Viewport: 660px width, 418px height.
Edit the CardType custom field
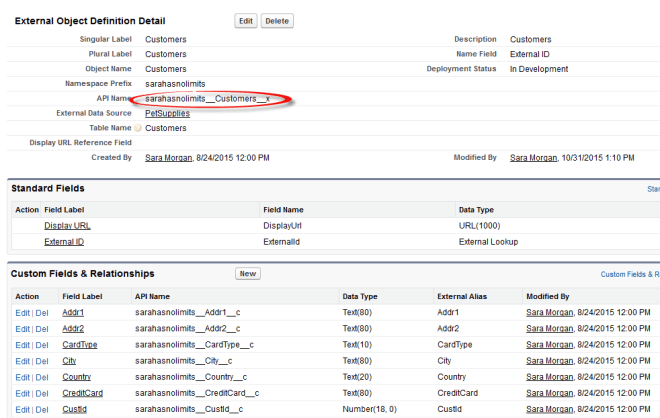coord(22,345)
